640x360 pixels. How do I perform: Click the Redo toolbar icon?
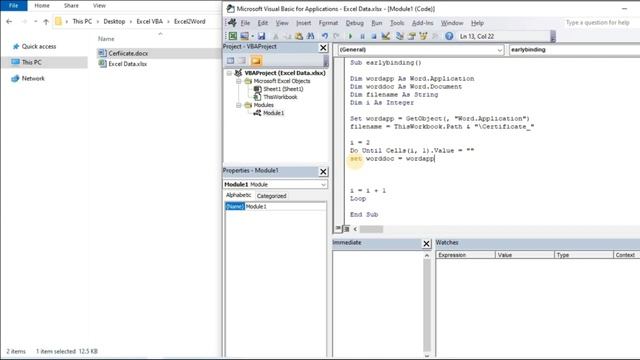click(336, 36)
